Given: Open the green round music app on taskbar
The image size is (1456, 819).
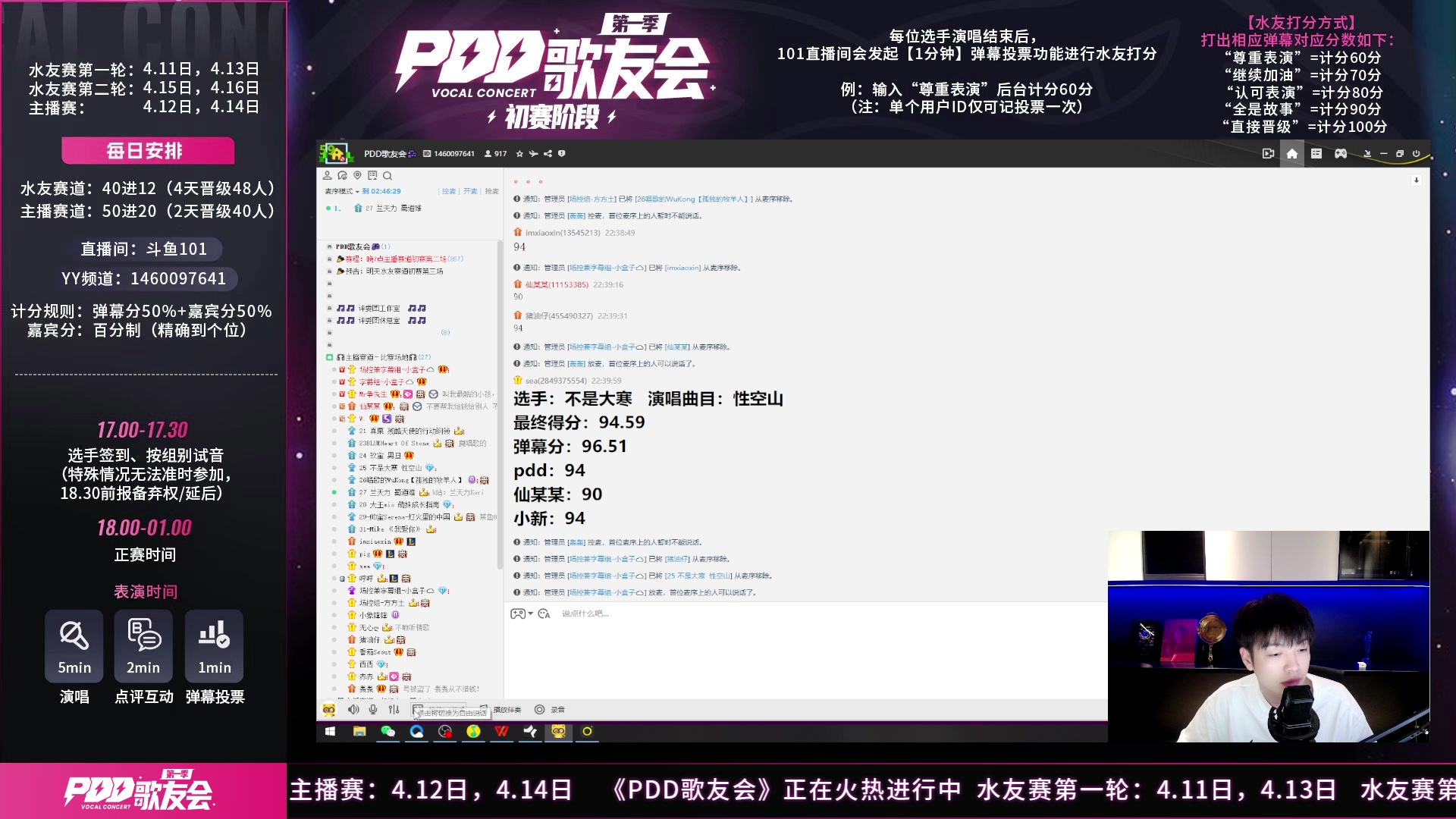Looking at the screenshot, I should (473, 732).
